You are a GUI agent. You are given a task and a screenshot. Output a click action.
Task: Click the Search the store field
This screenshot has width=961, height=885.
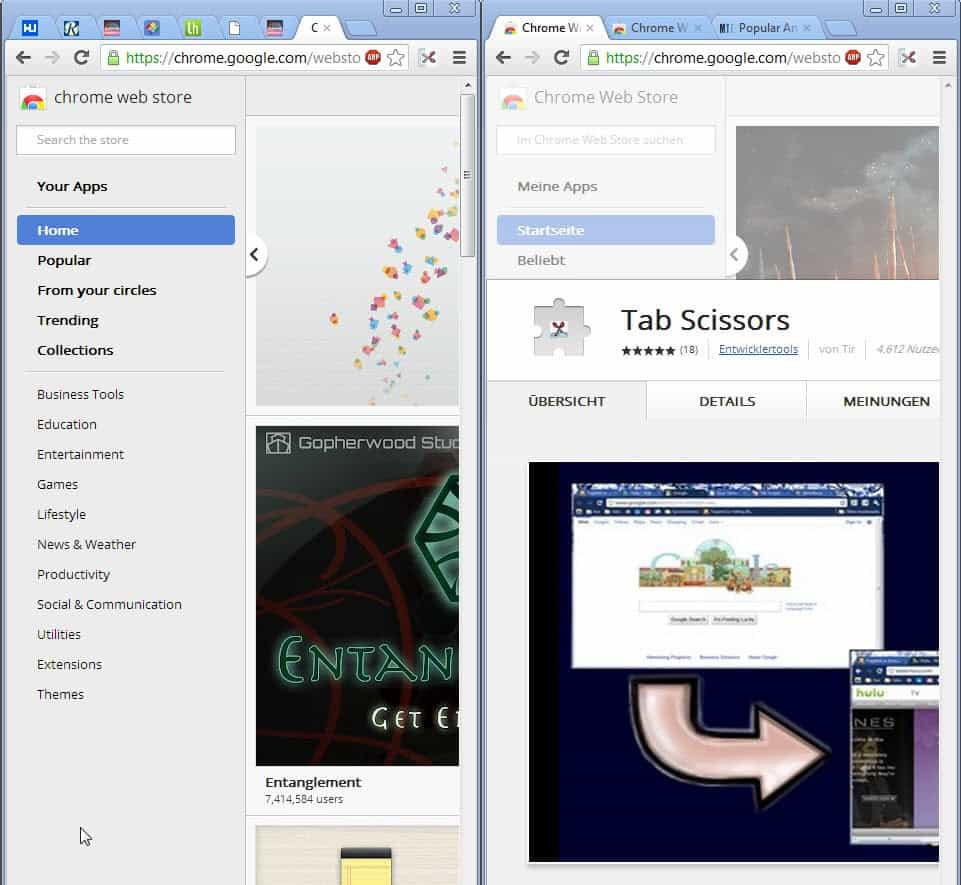[126, 140]
